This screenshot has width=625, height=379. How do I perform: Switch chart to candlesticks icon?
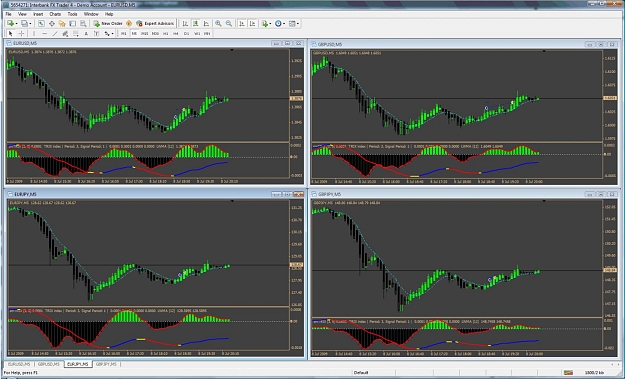coord(195,24)
